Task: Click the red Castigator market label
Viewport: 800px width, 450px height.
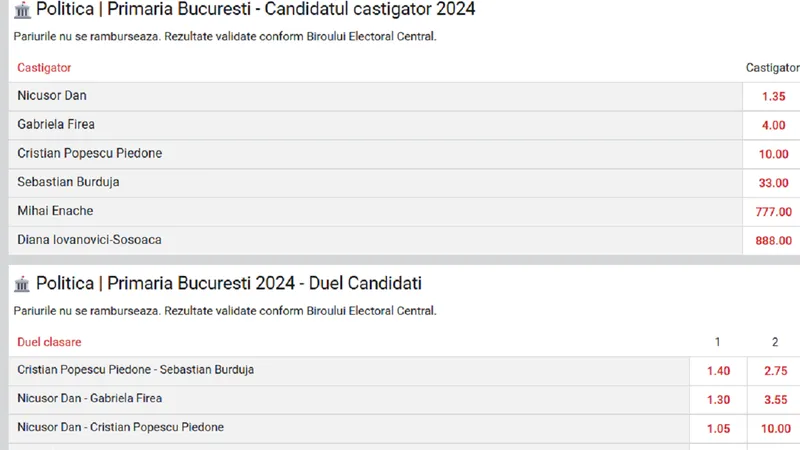Action: coord(44,68)
